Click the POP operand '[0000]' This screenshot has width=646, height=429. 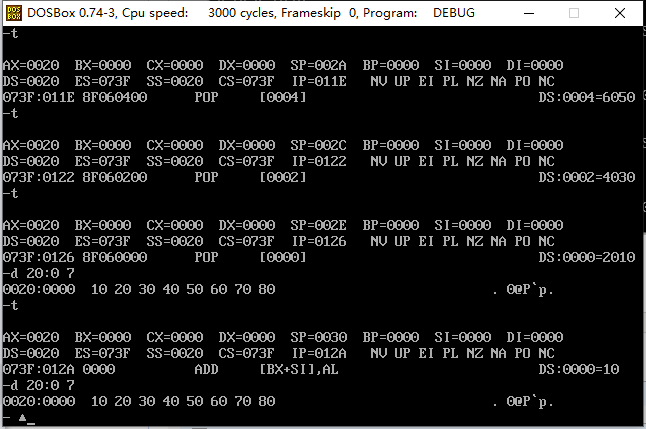[x=283, y=257]
